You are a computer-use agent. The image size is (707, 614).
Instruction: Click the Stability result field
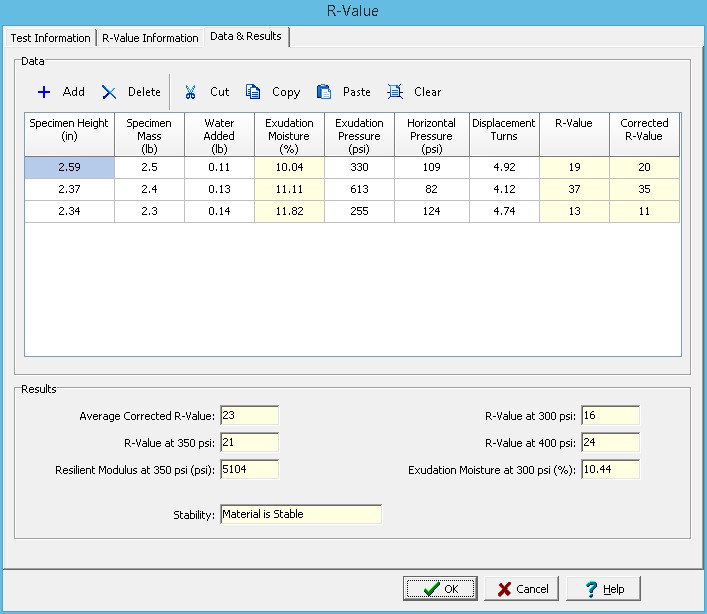pos(301,514)
